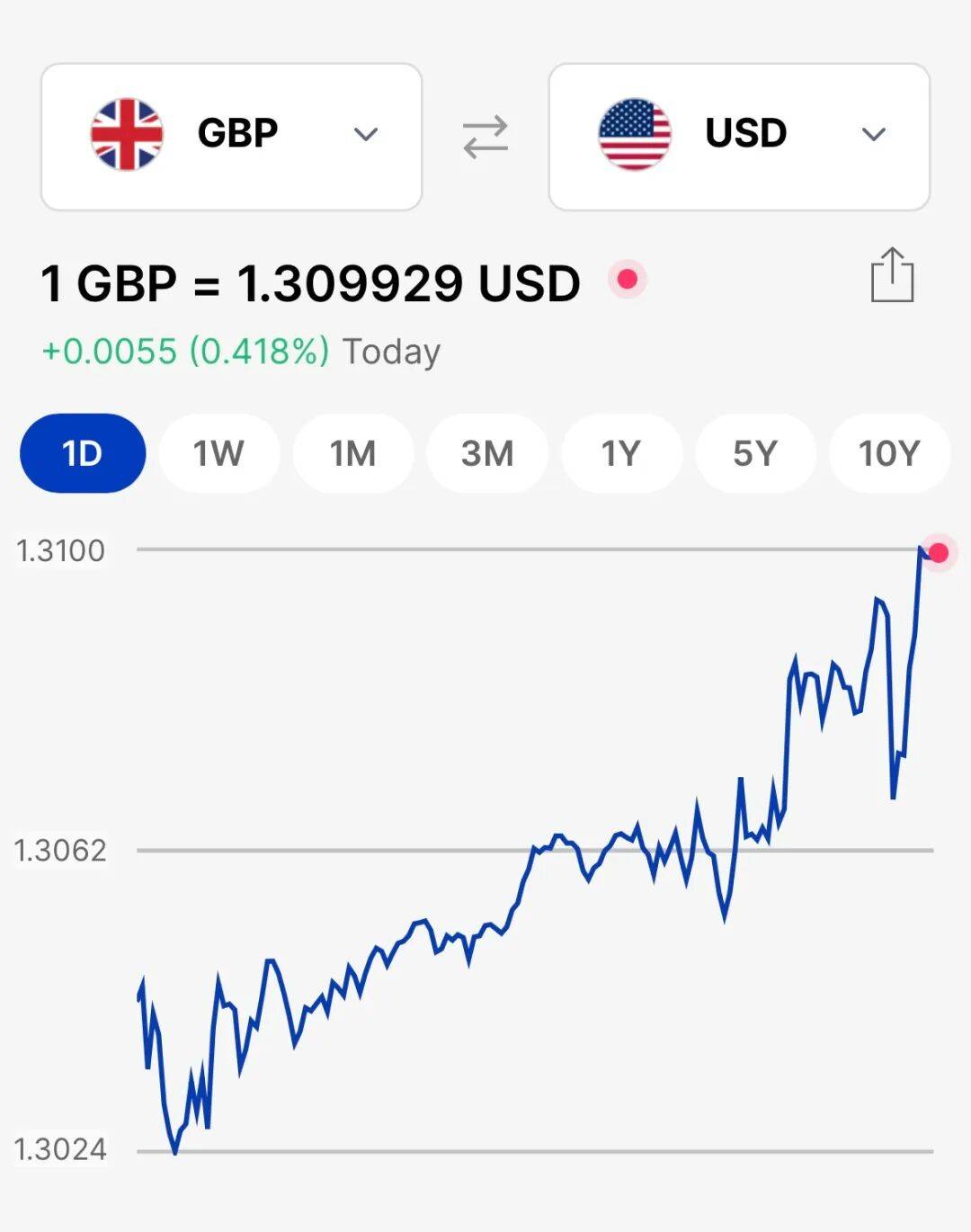Switch to the 1W chart range
This screenshot has height=1232, width=971.
(218, 453)
